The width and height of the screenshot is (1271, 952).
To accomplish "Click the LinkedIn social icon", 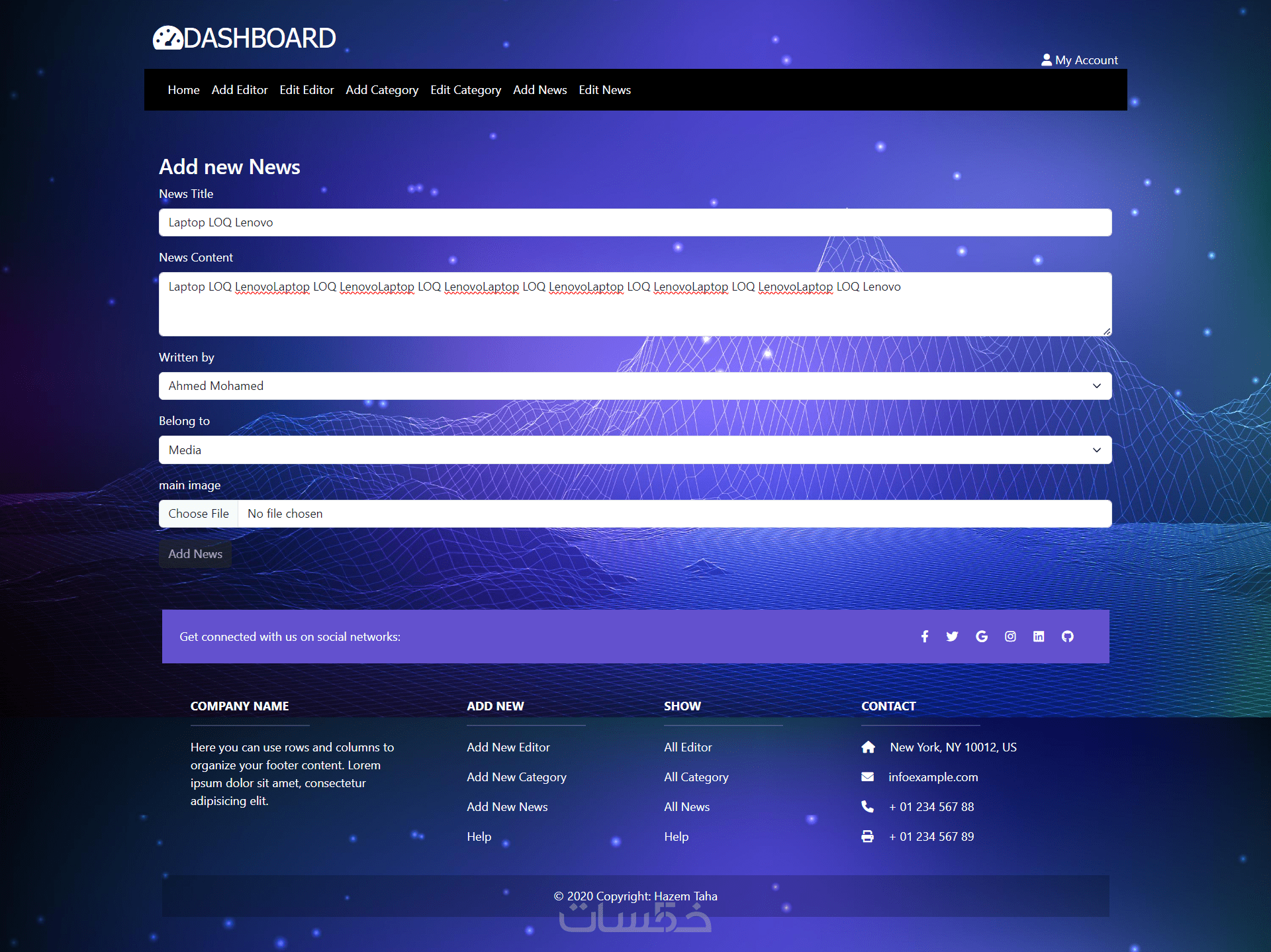I will tap(1039, 636).
